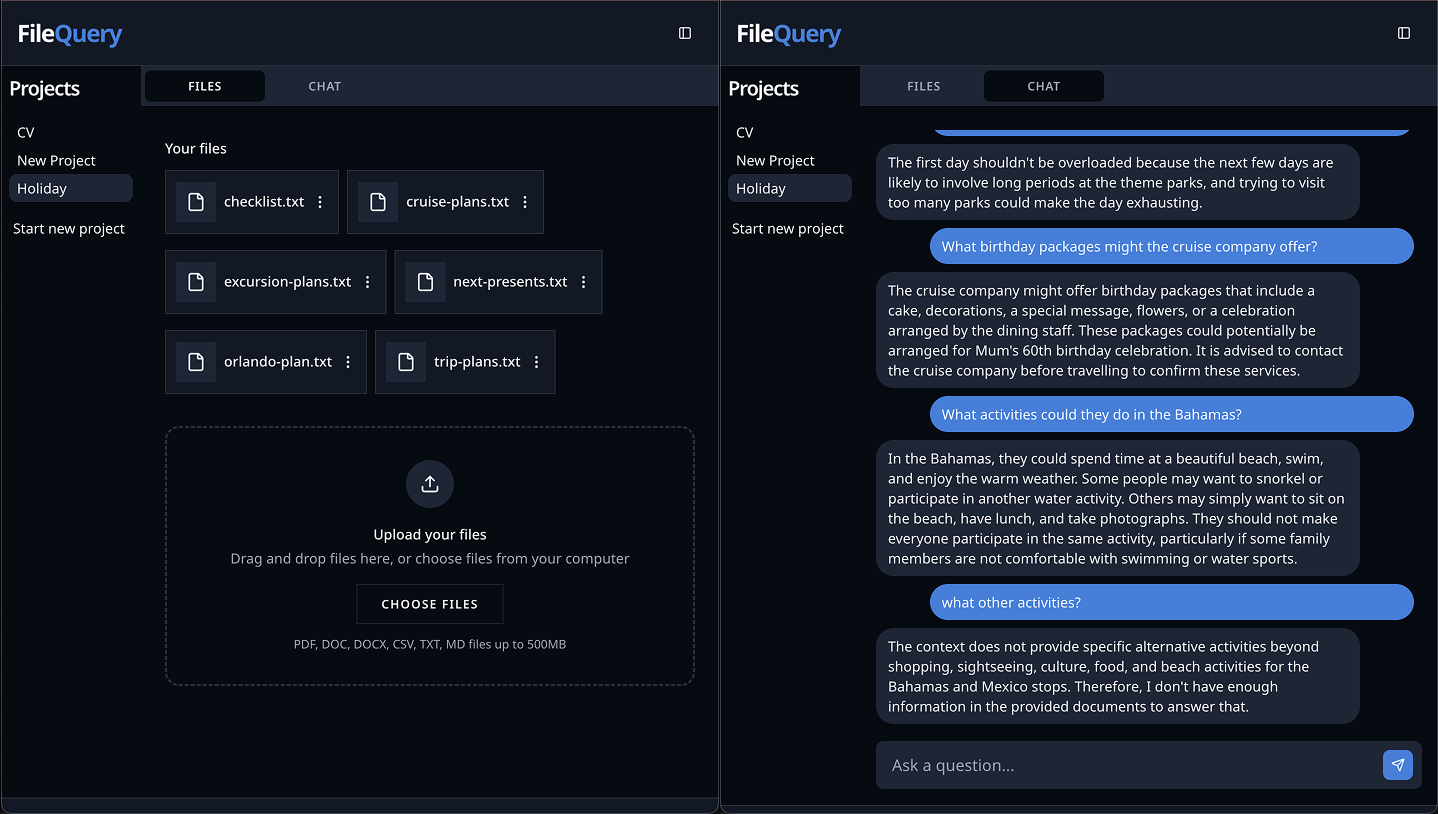Focus the Ask a question input field
Image resolution: width=1438 pixels, height=814 pixels.
[1130, 765]
